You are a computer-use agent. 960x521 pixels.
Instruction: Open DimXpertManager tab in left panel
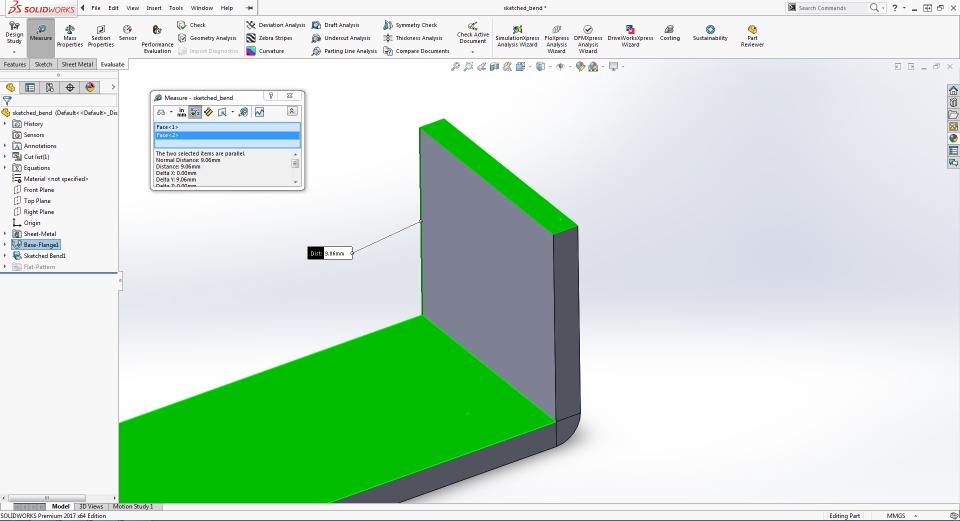click(x=70, y=88)
